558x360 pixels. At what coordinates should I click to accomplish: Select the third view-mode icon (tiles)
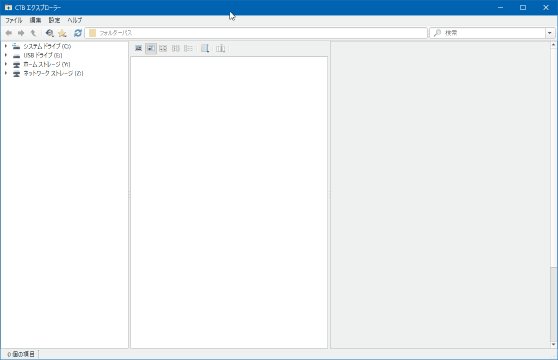pyautogui.click(x=163, y=48)
